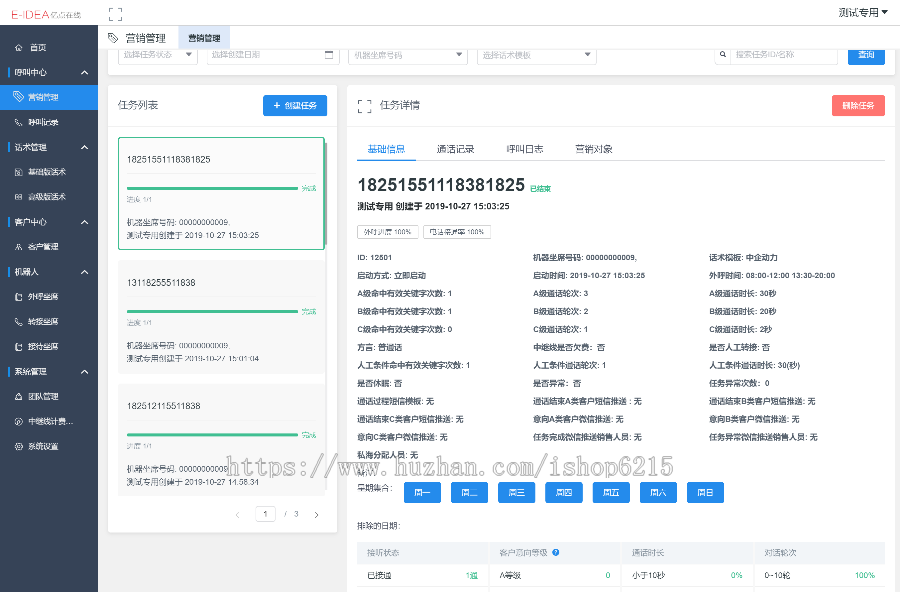Image resolution: width=900 pixels, height=592 pixels.
Task: Click 已接通 row in statistics table
Action: click(x=422, y=575)
